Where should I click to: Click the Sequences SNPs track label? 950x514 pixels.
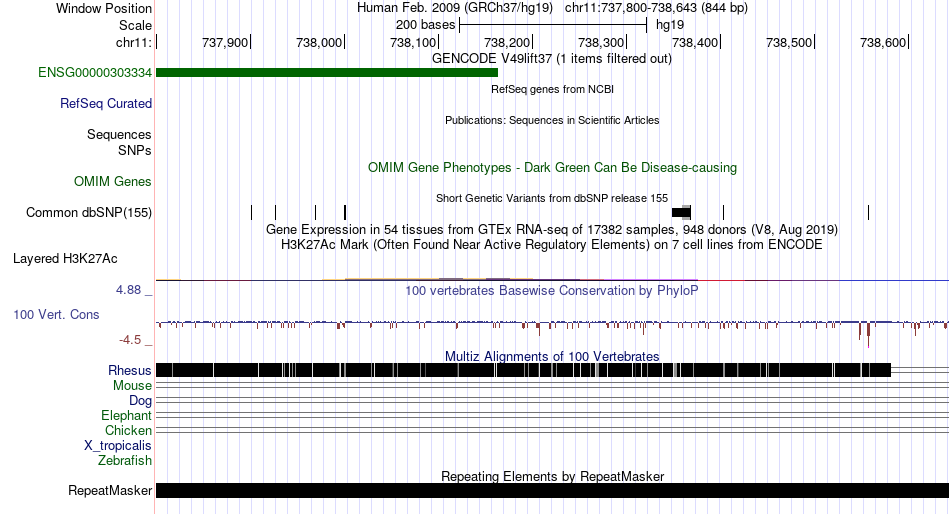pyautogui.click(x=119, y=142)
